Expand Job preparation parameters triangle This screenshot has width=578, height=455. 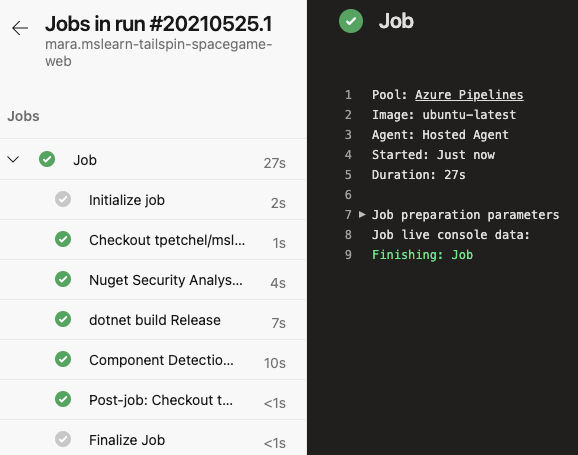point(362,214)
